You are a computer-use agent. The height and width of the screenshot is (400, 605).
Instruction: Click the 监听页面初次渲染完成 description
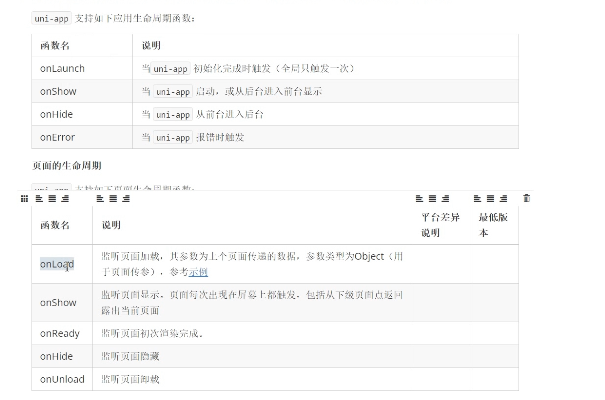(x=152, y=334)
